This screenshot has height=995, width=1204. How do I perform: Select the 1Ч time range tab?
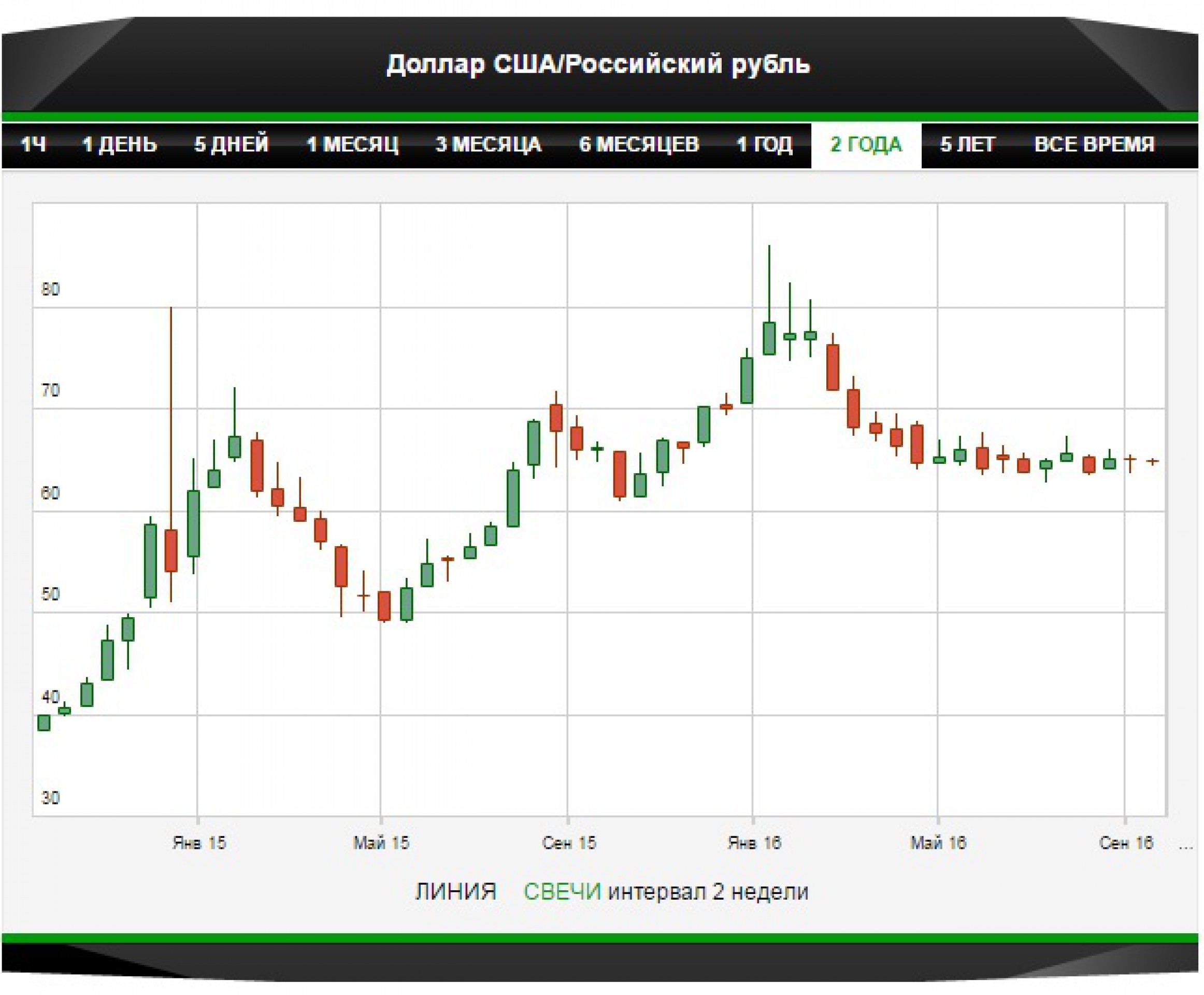click(x=33, y=144)
